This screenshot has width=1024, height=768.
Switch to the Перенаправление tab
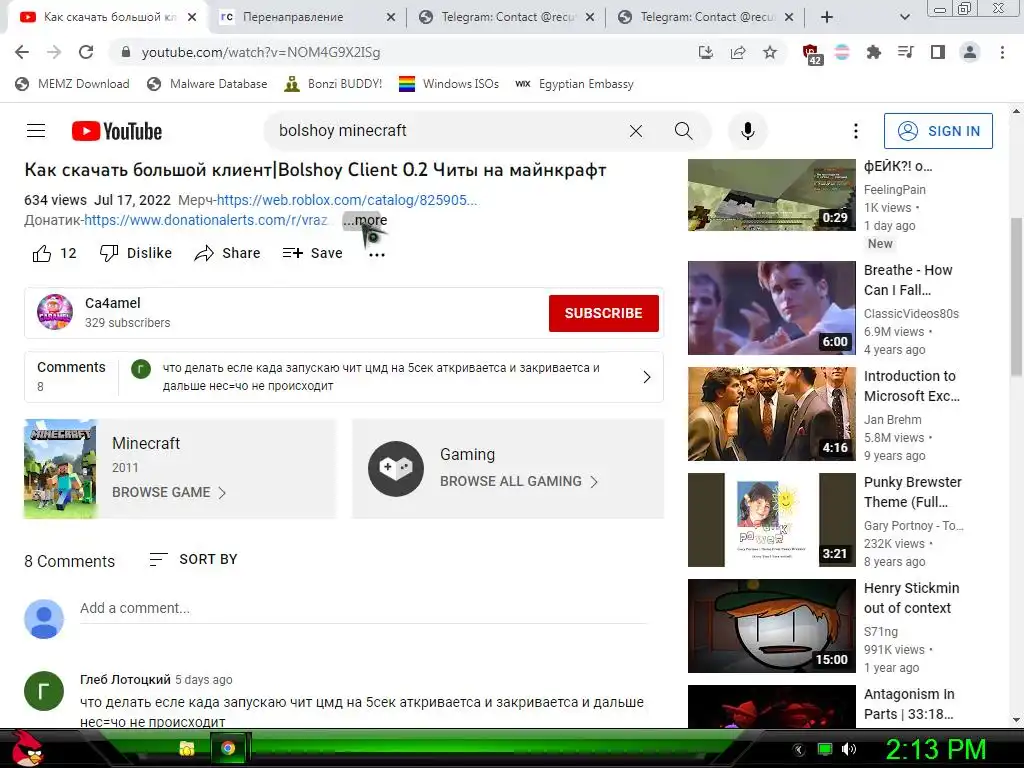[292, 17]
